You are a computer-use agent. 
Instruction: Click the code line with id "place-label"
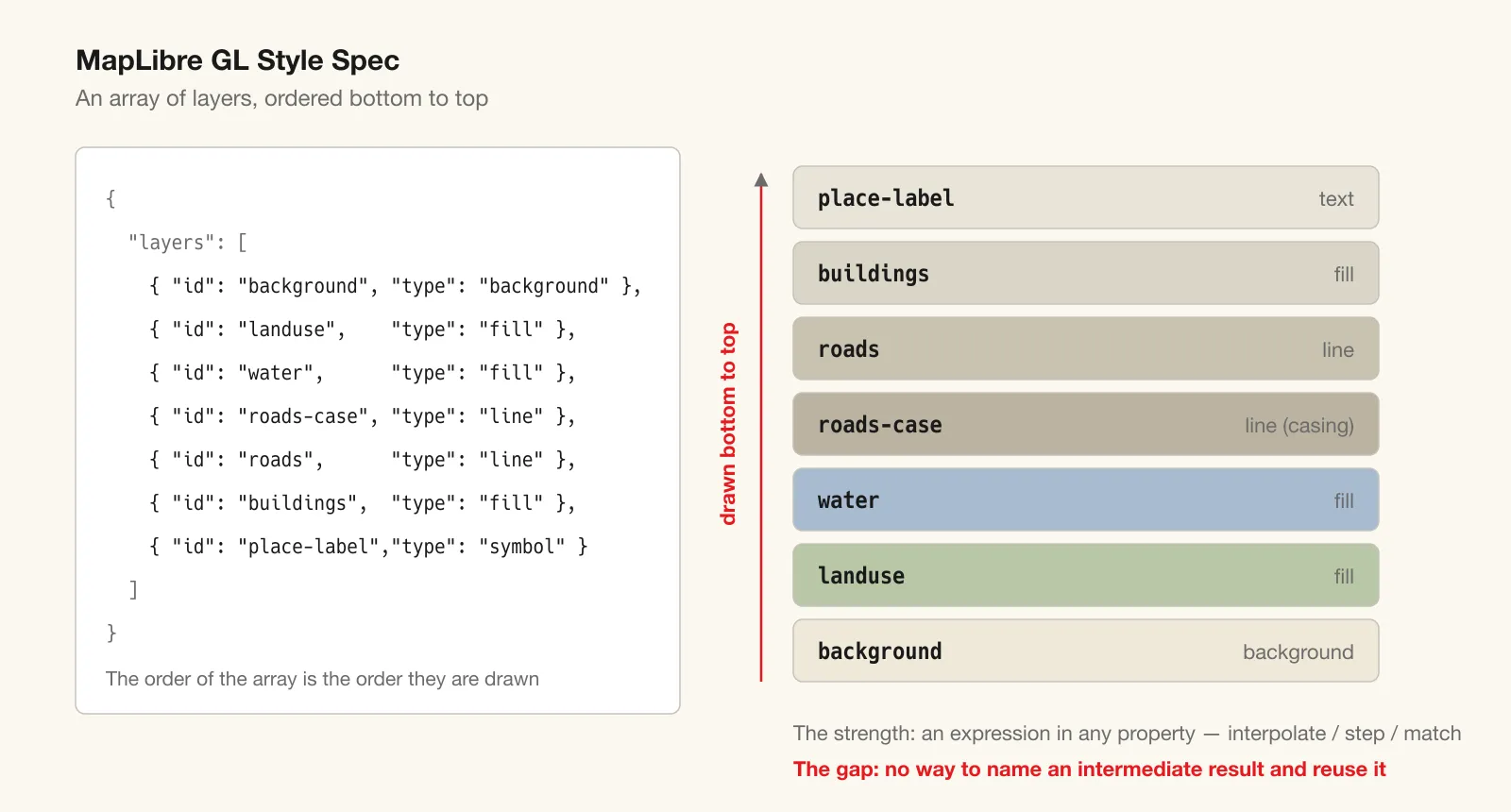coord(368,547)
